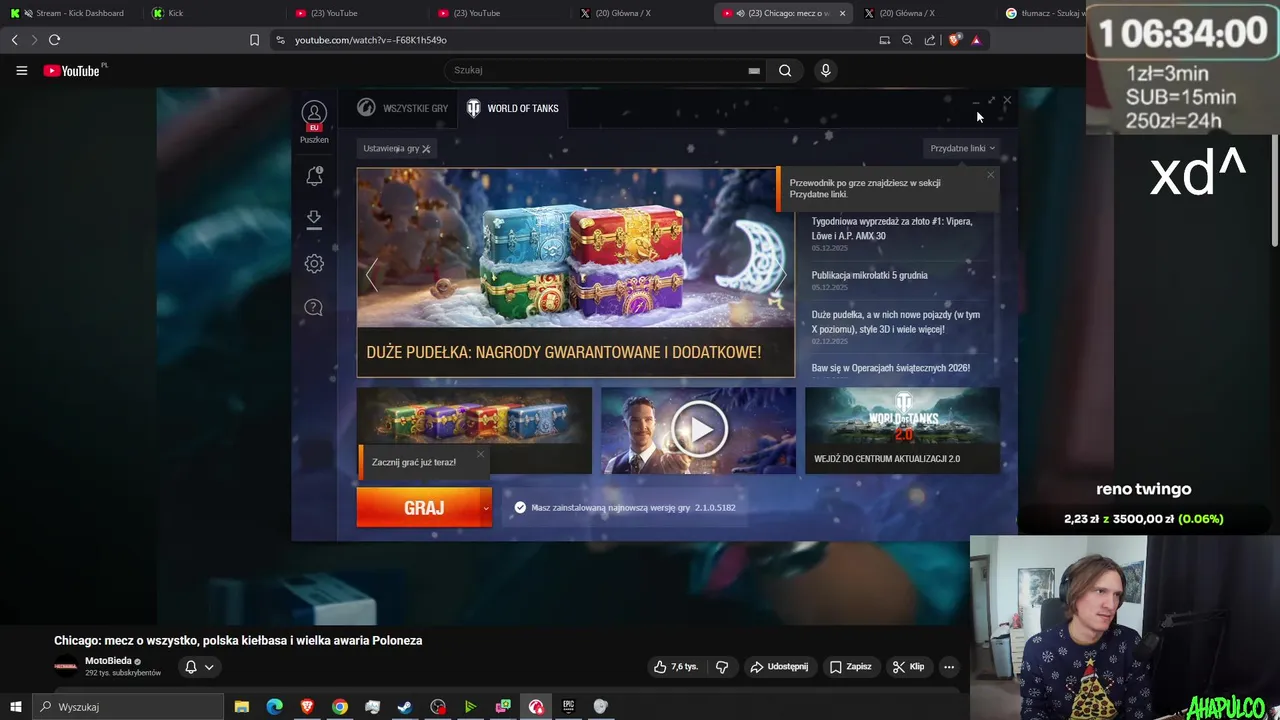Open the browser zoom-out magnifier icon
The height and width of the screenshot is (720, 1280).
[x=907, y=40]
